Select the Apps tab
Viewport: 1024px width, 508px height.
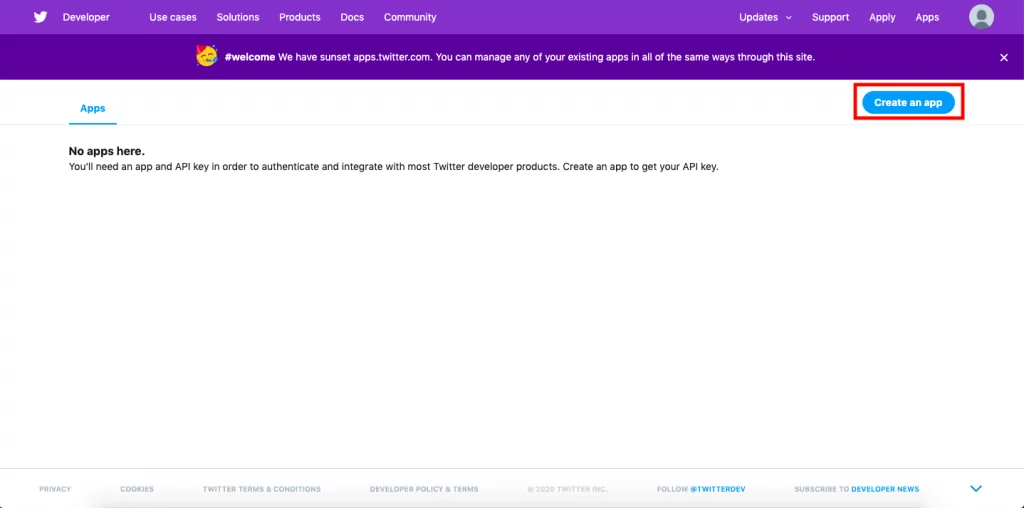coord(93,108)
